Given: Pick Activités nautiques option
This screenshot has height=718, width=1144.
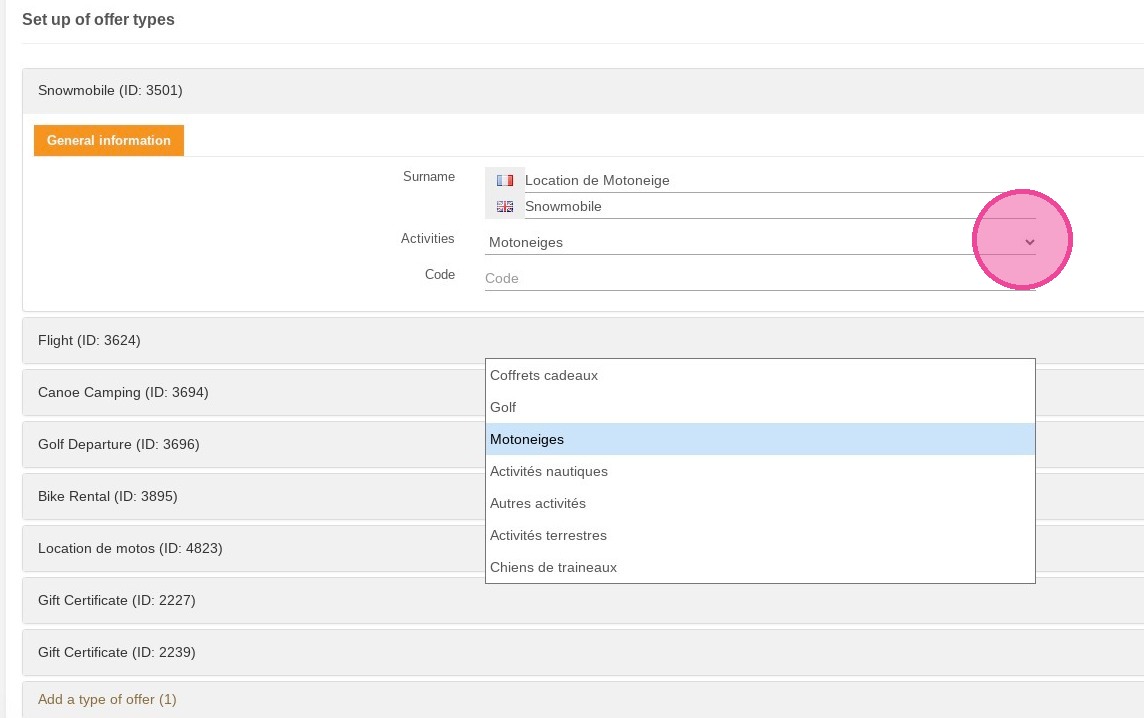Looking at the screenshot, I should pyautogui.click(x=760, y=471).
